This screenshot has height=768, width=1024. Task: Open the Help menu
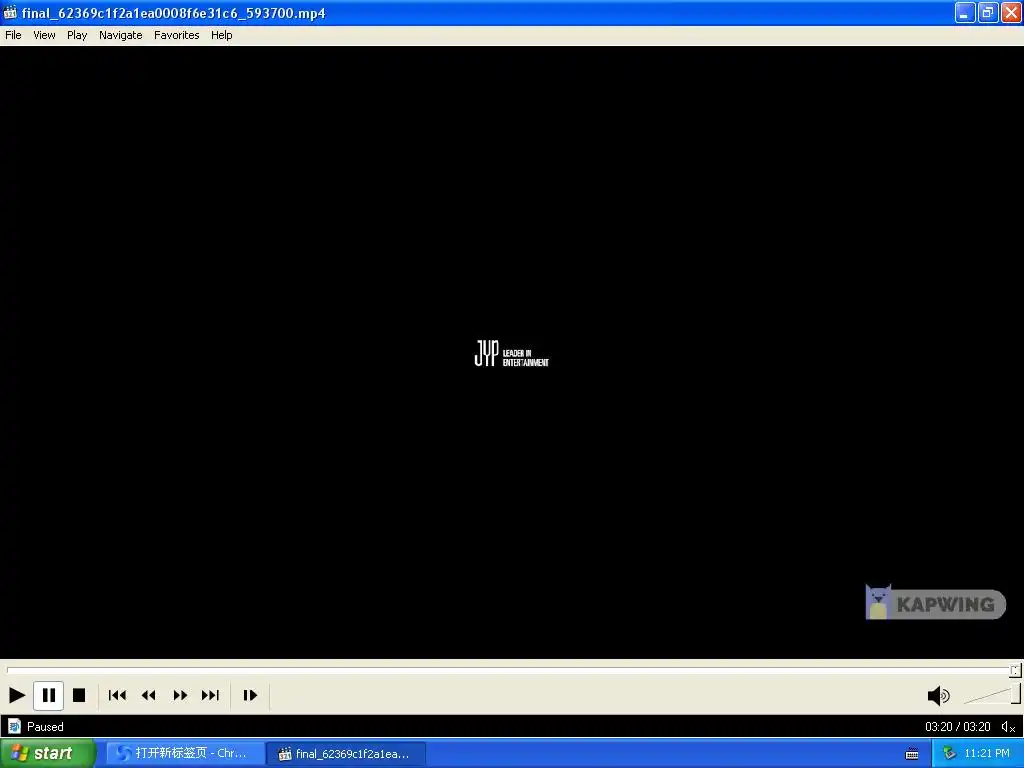[221, 35]
